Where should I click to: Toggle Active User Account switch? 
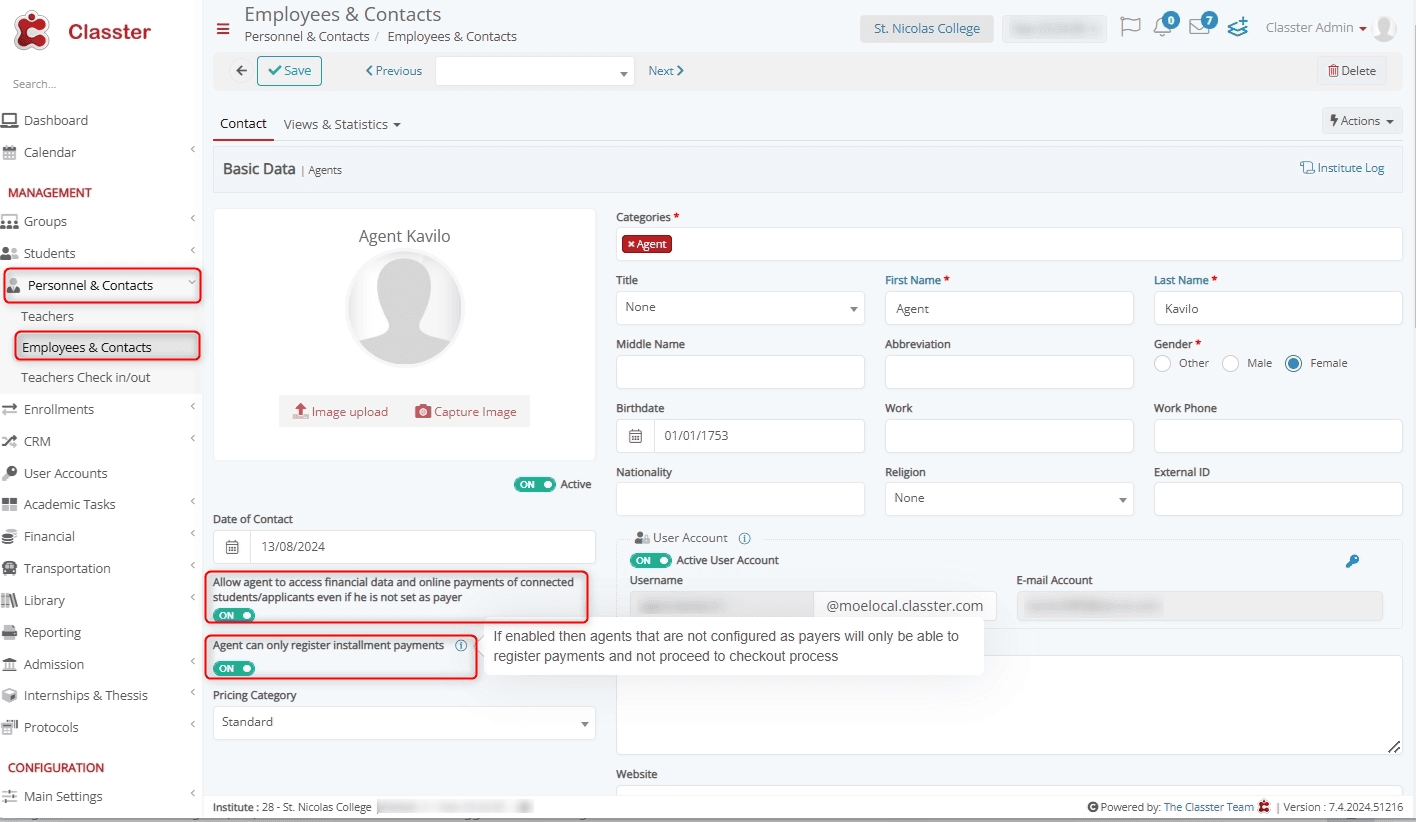650,561
